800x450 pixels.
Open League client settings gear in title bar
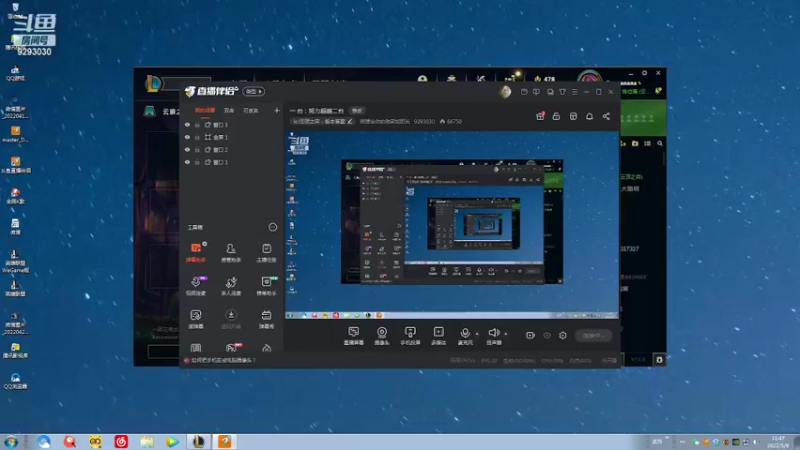point(644,73)
